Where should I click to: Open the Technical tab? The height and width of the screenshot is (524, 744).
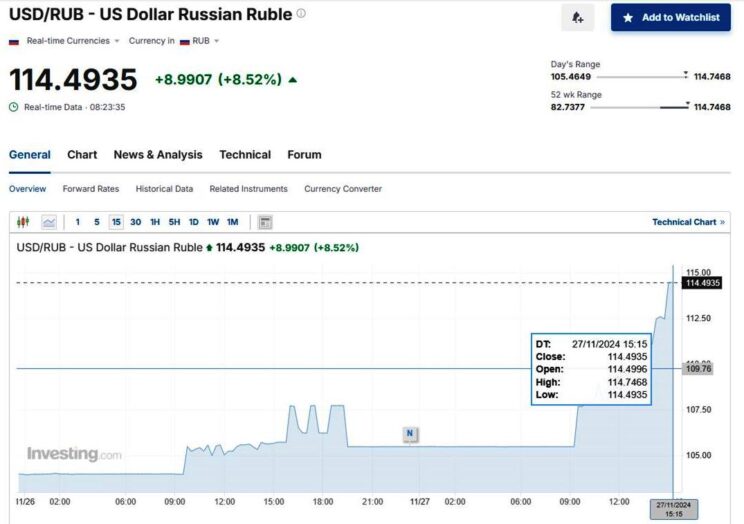pos(245,155)
